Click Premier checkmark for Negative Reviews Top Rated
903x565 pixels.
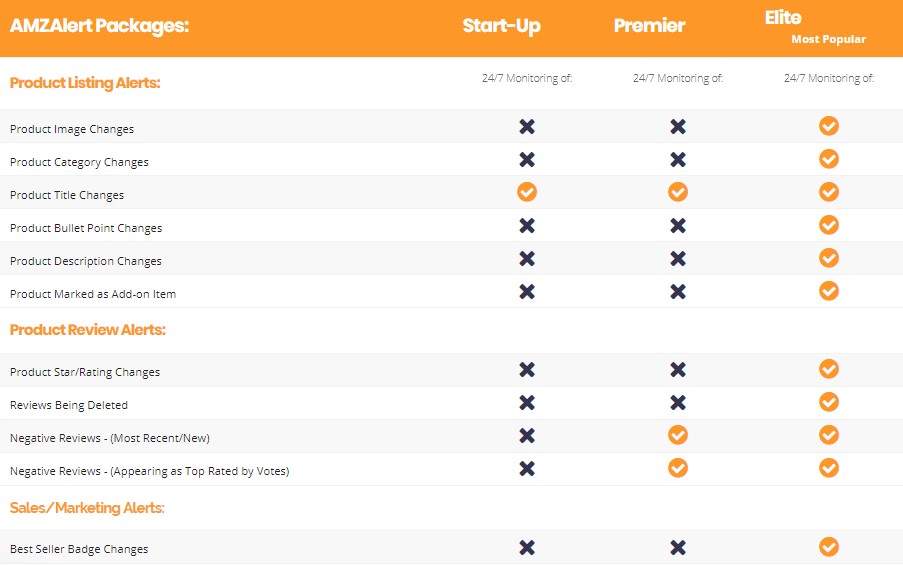click(678, 468)
